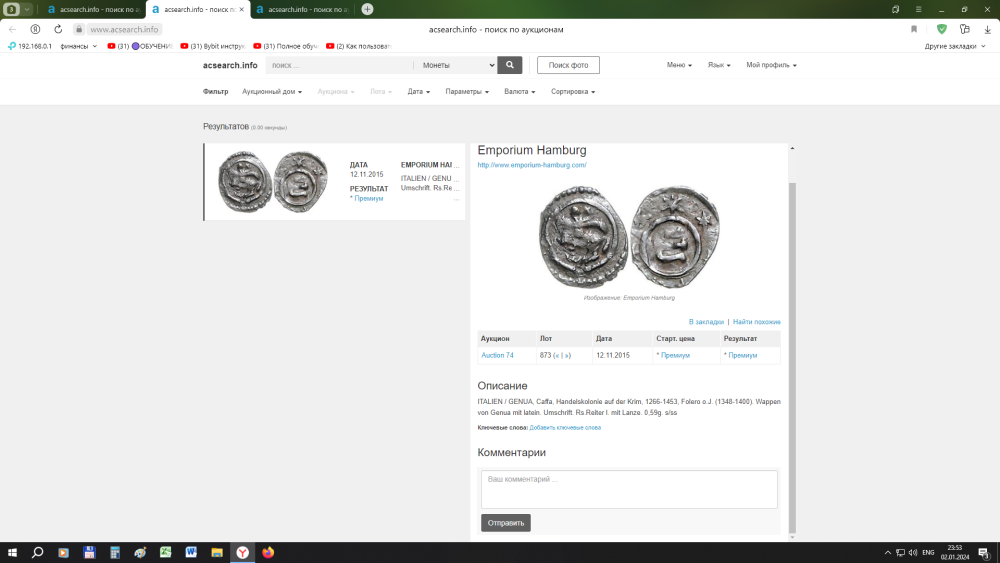1000x563 pixels.
Task: Open the Сортировка sorting dropdown
Action: click(x=572, y=92)
